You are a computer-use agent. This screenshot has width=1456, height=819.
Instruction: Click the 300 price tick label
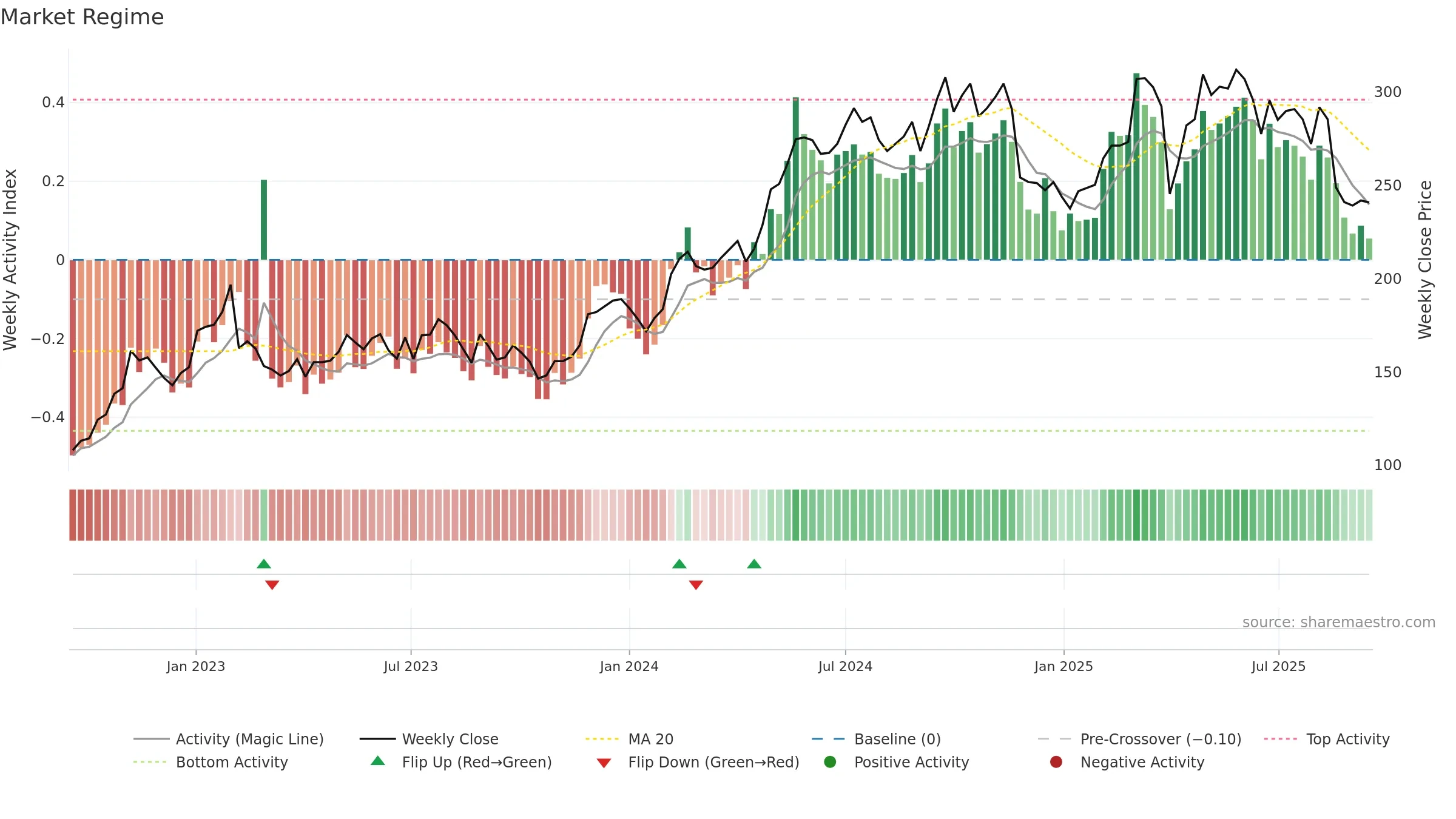(x=1388, y=92)
